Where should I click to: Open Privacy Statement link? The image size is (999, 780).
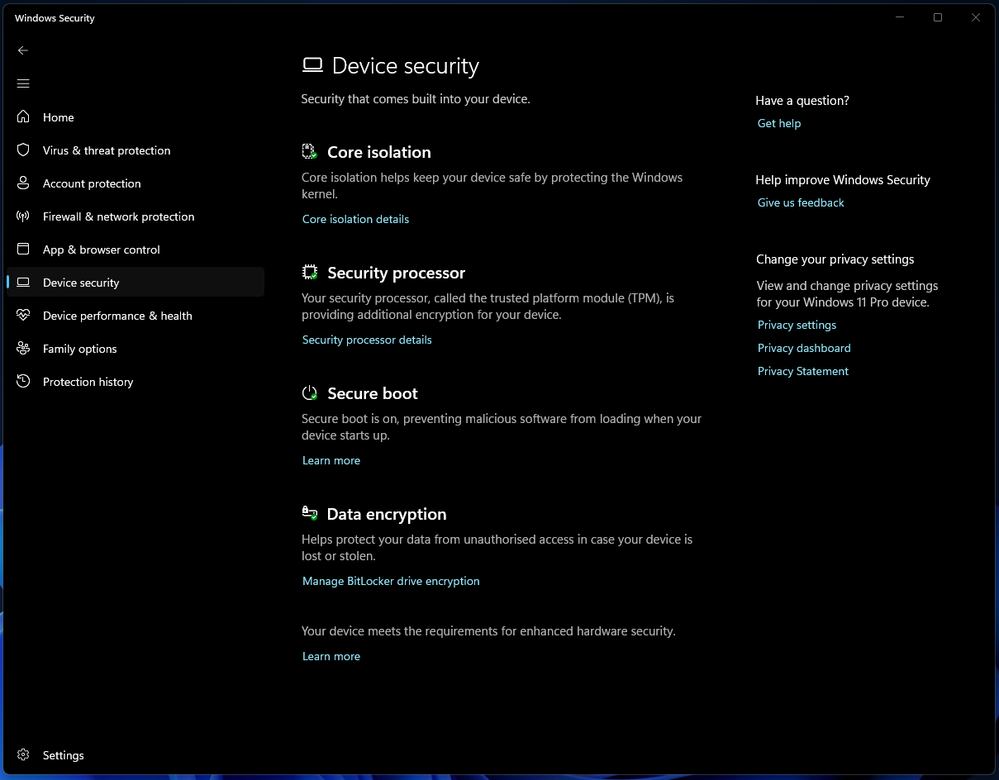coord(803,371)
